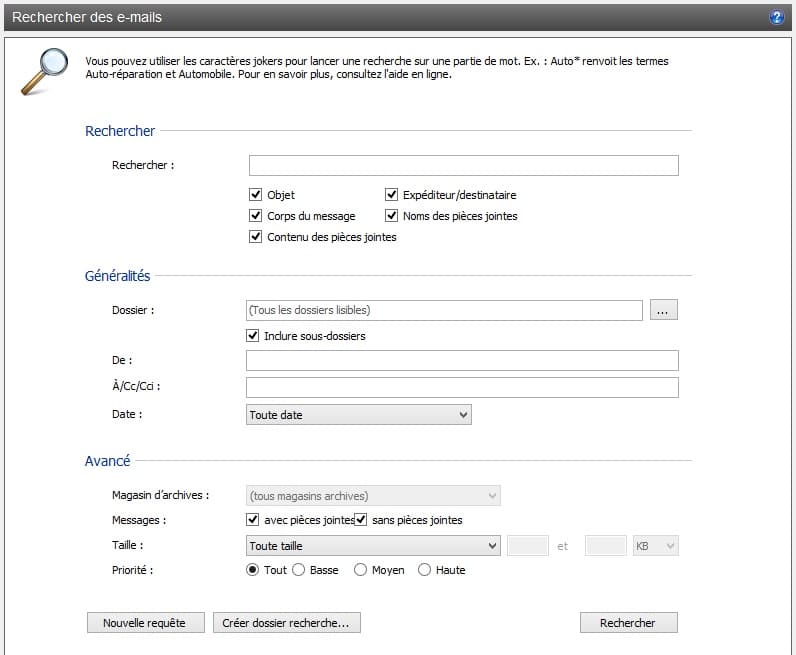Image resolution: width=796 pixels, height=655 pixels.
Task: Open the Magasin d'archives dropdown
Action: 373,496
